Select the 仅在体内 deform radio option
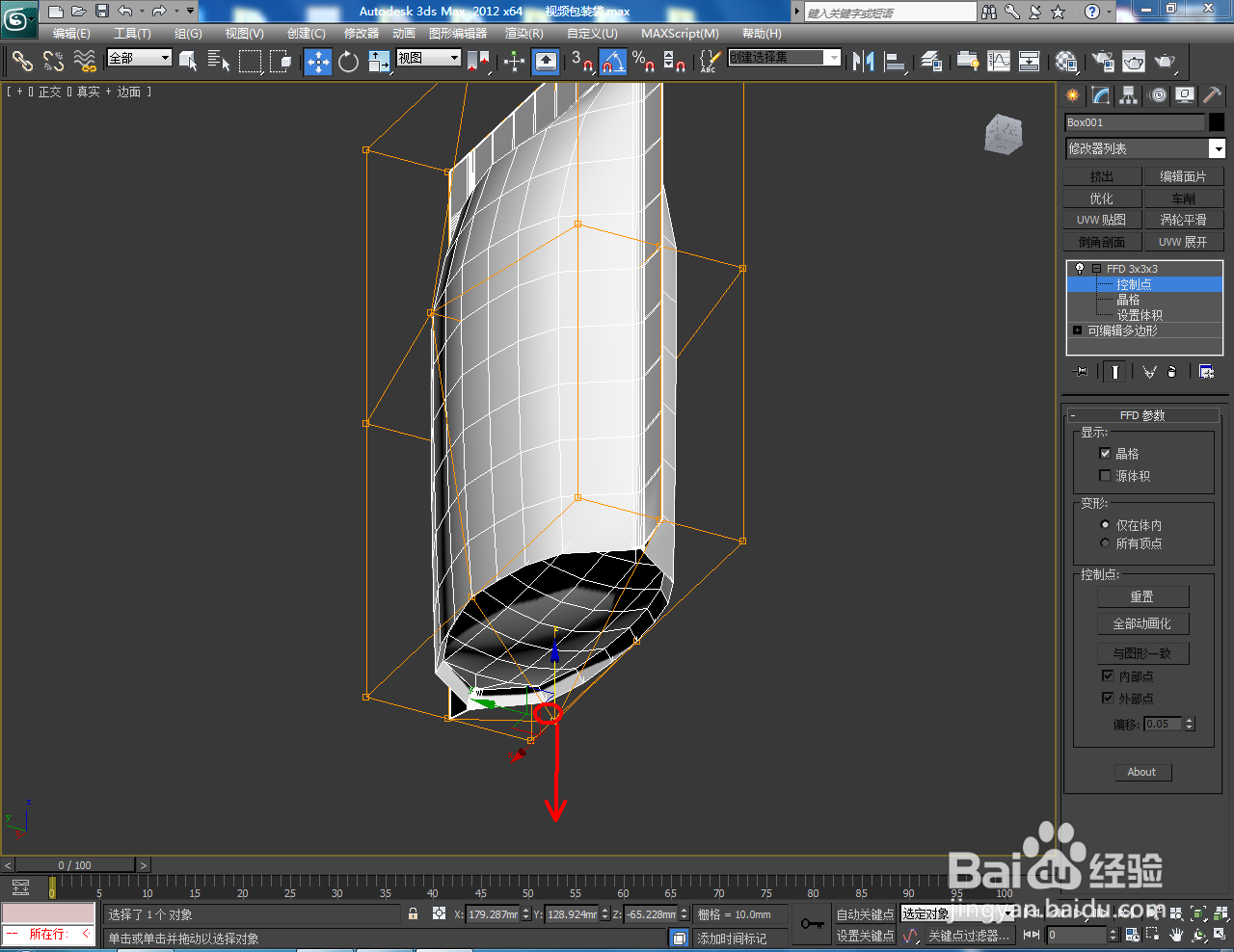Screen dimensions: 1234x952 pyautogui.click(x=1105, y=525)
